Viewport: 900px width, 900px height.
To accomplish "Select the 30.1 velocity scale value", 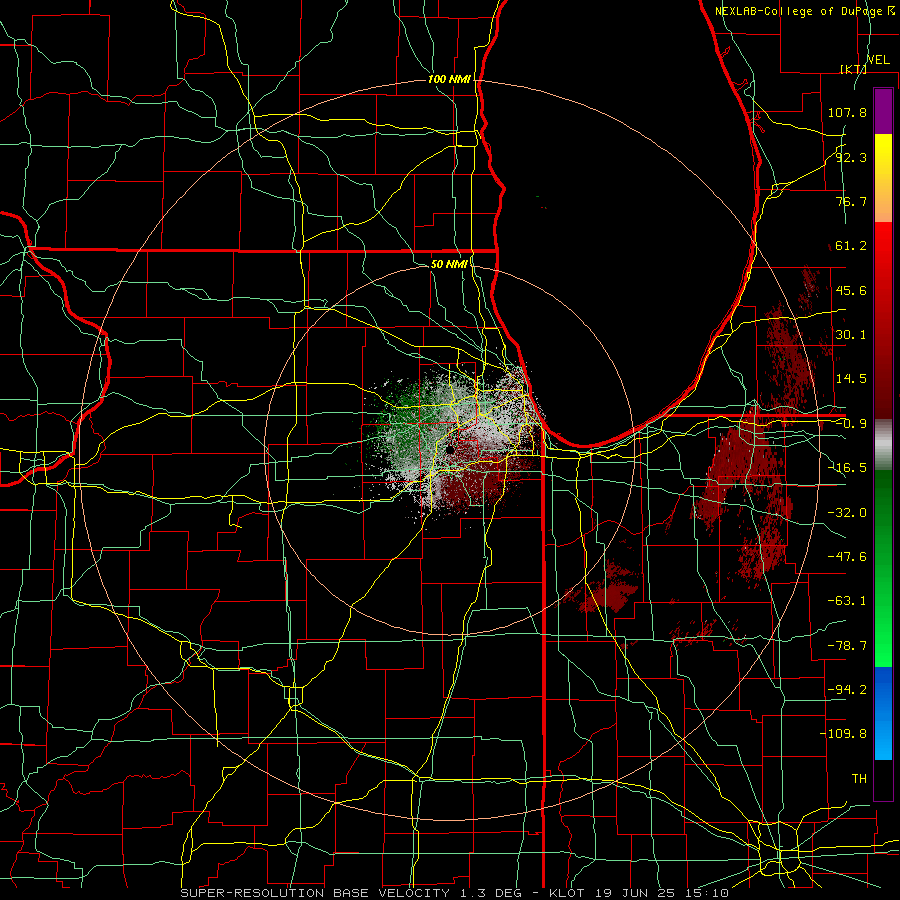I will point(851,335).
